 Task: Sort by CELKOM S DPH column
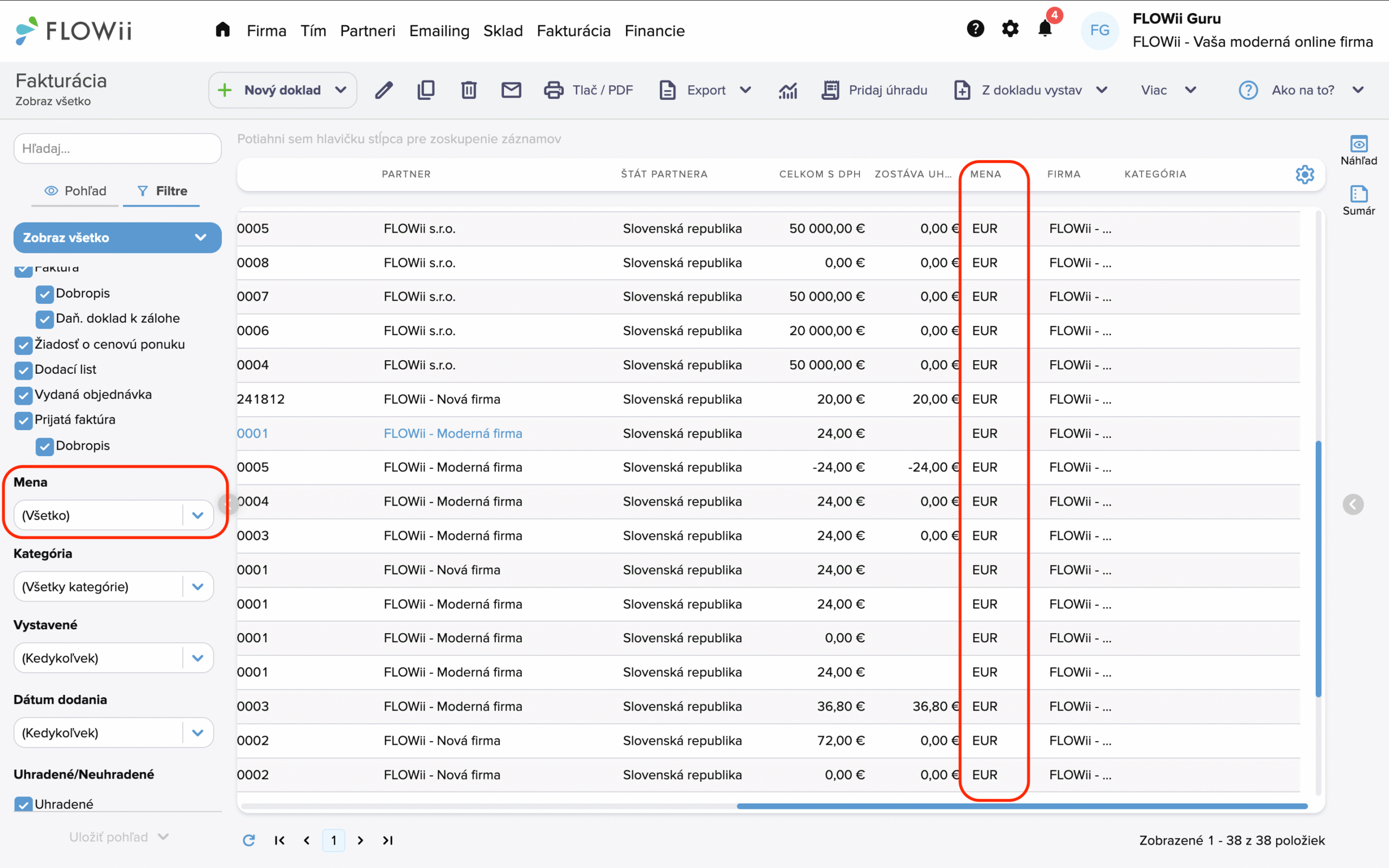(x=820, y=174)
